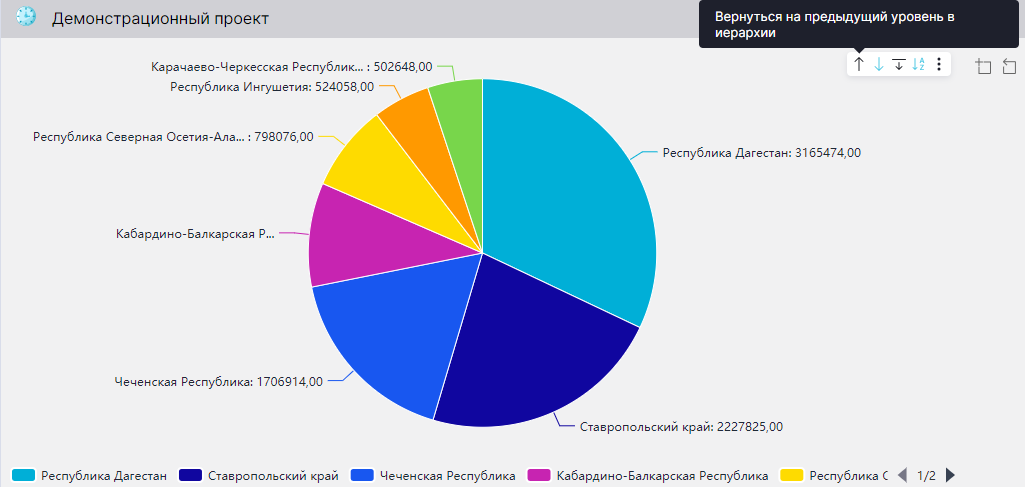1025x487 pixels.
Task: Go to next legend page
Action: [x=950, y=475]
